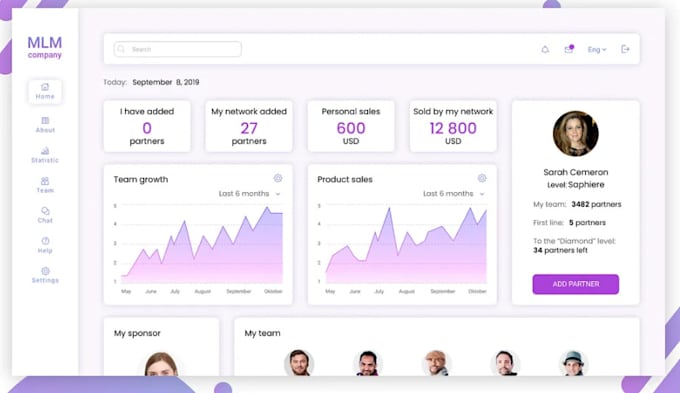Click the My sponsor woman's photo
Screen dimensions: 680x393
click(161, 364)
